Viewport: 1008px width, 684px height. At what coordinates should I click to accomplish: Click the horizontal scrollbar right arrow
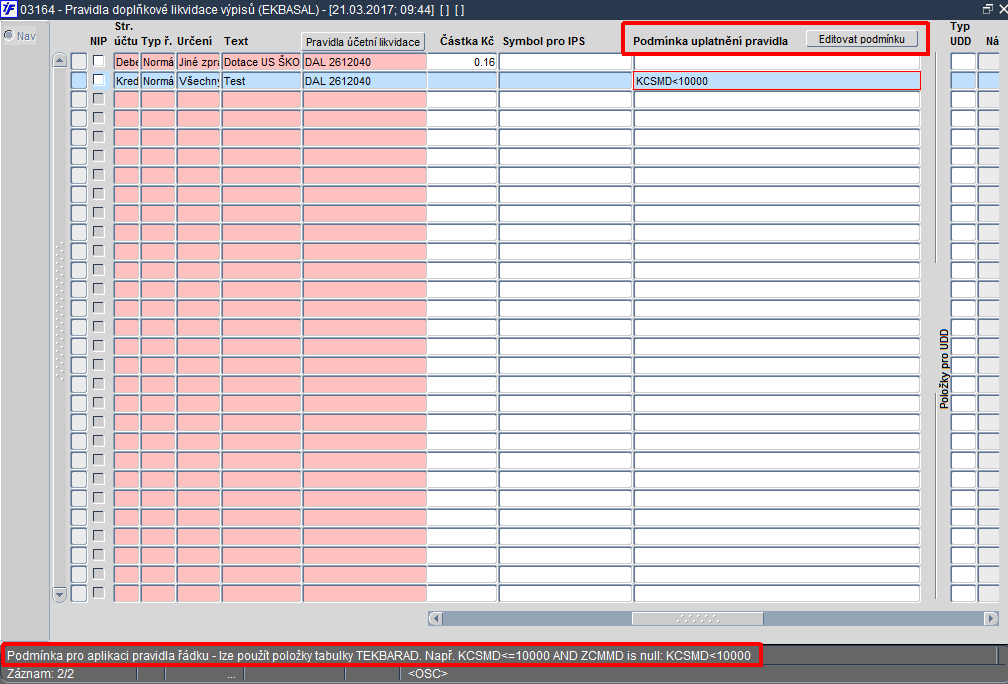point(991,618)
